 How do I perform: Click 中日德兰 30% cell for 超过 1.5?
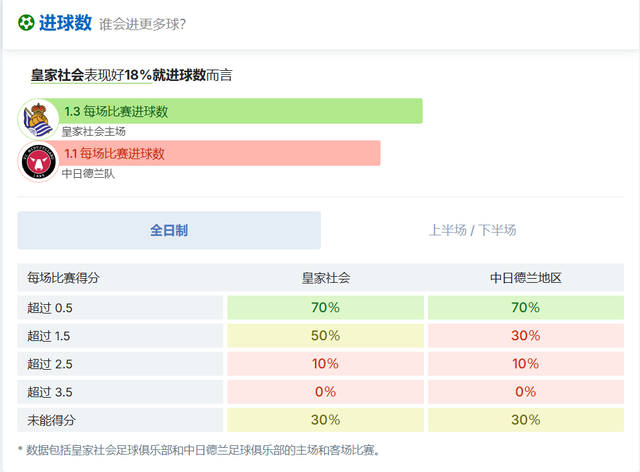(526, 335)
